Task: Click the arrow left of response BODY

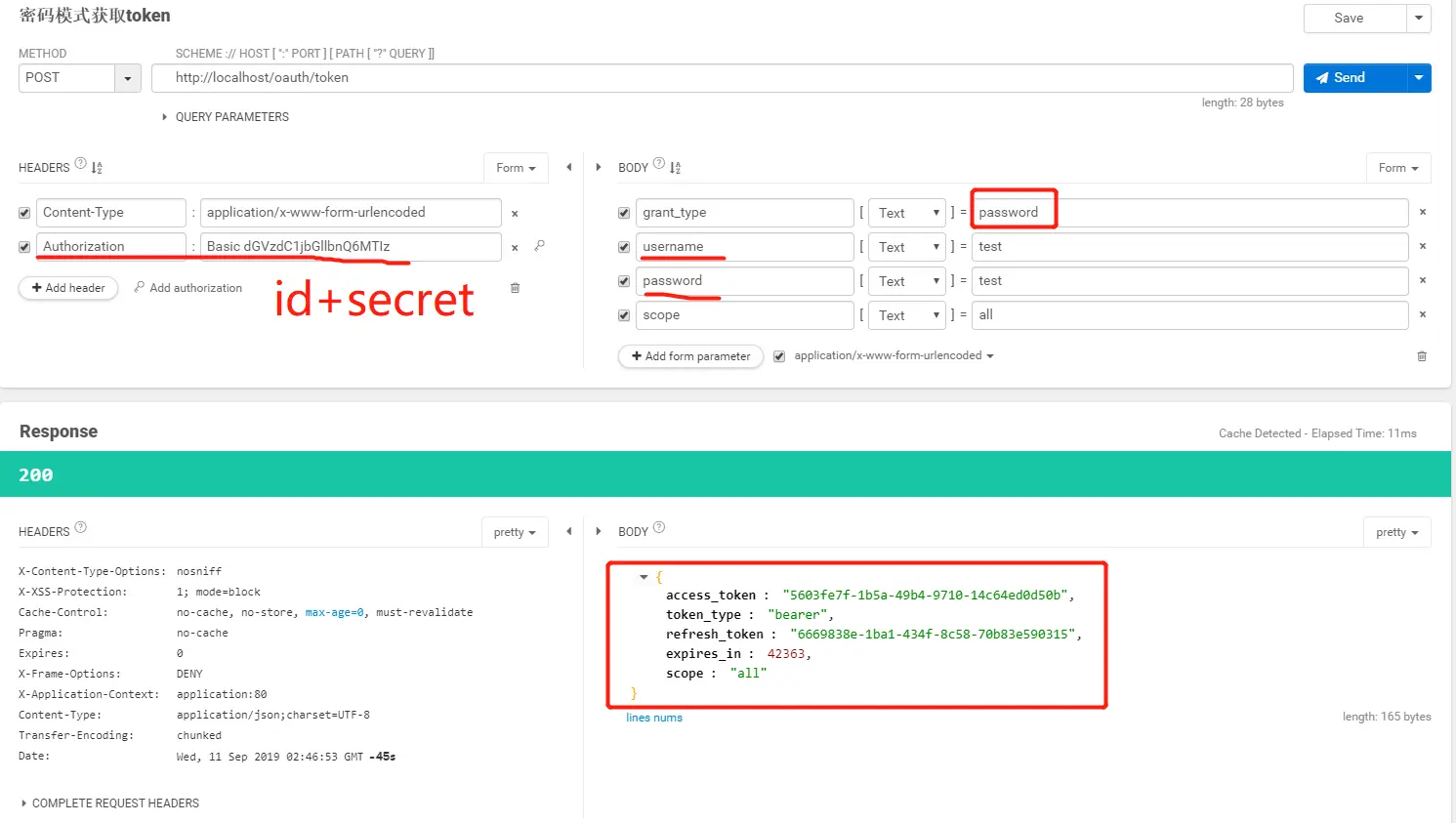Action: click(599, 531)
